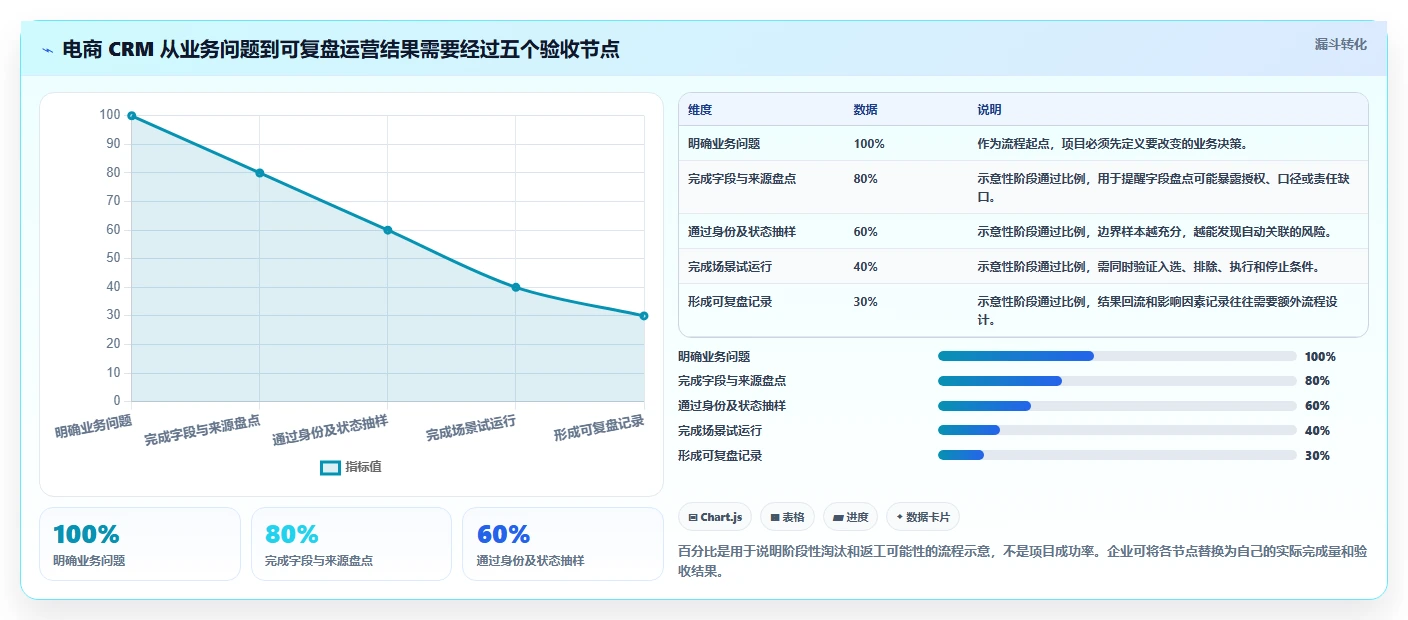Click the page title about 电商 CRM 五个验收节点
Screen dimensions: 1408x620
[x=341, y=50]
